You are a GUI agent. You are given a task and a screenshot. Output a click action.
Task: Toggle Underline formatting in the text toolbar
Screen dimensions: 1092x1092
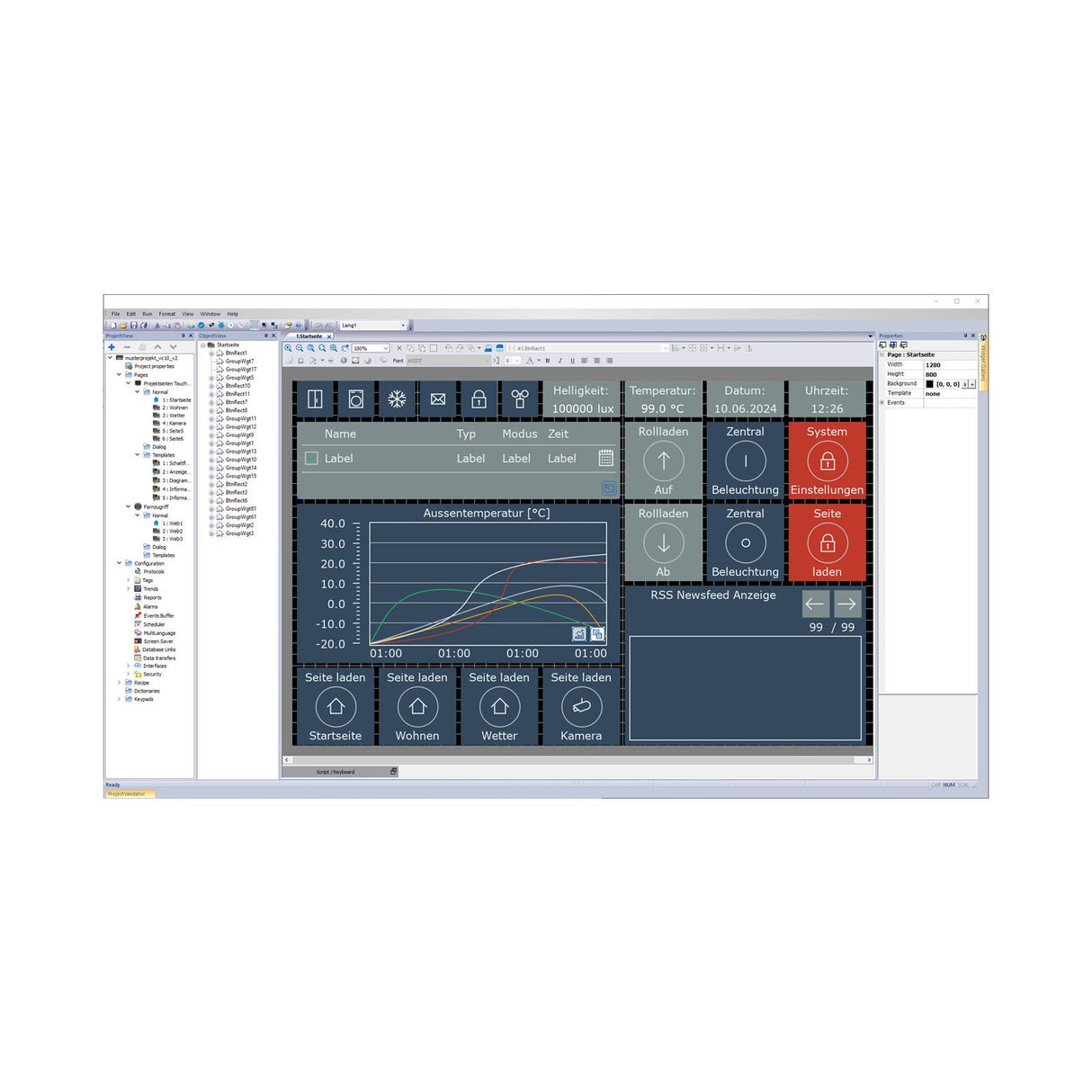tap(572, 360)
